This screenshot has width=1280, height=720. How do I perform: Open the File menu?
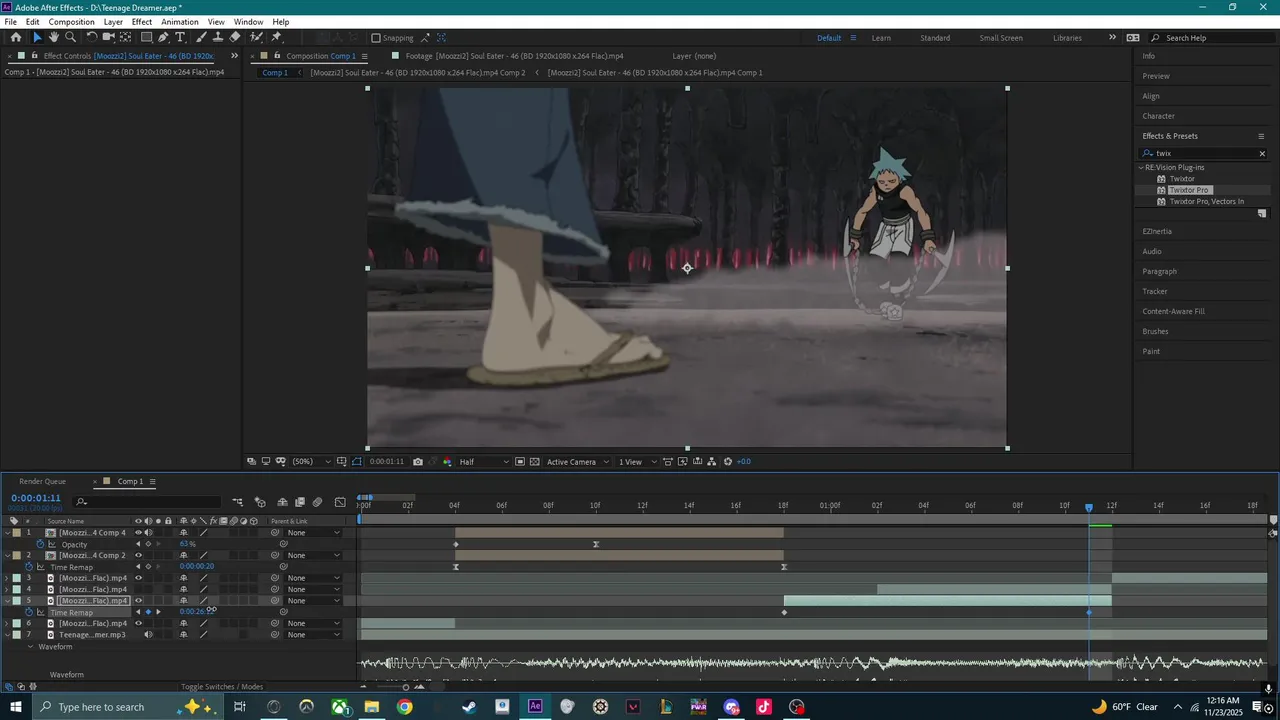point(10,22)
